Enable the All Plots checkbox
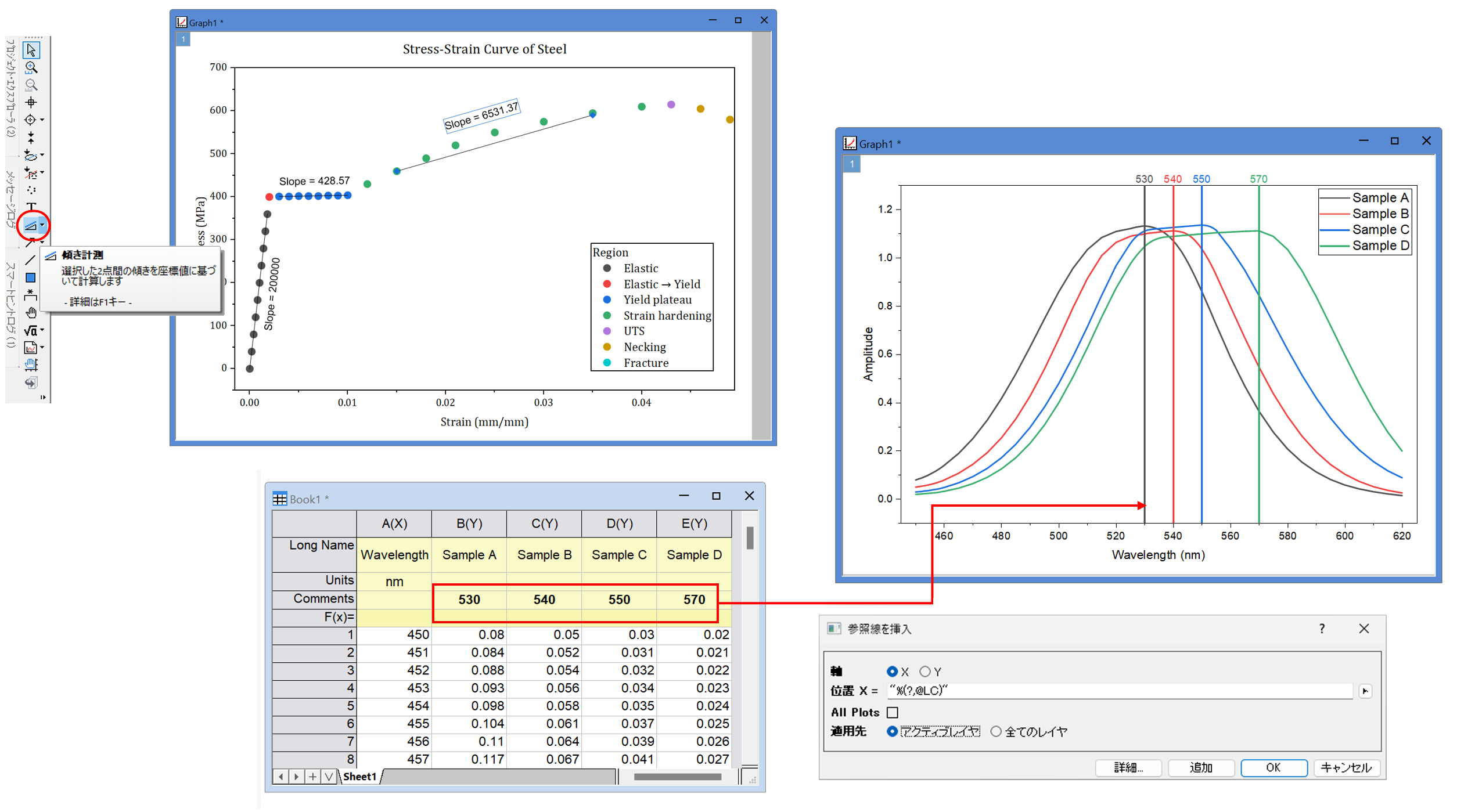 893,712
